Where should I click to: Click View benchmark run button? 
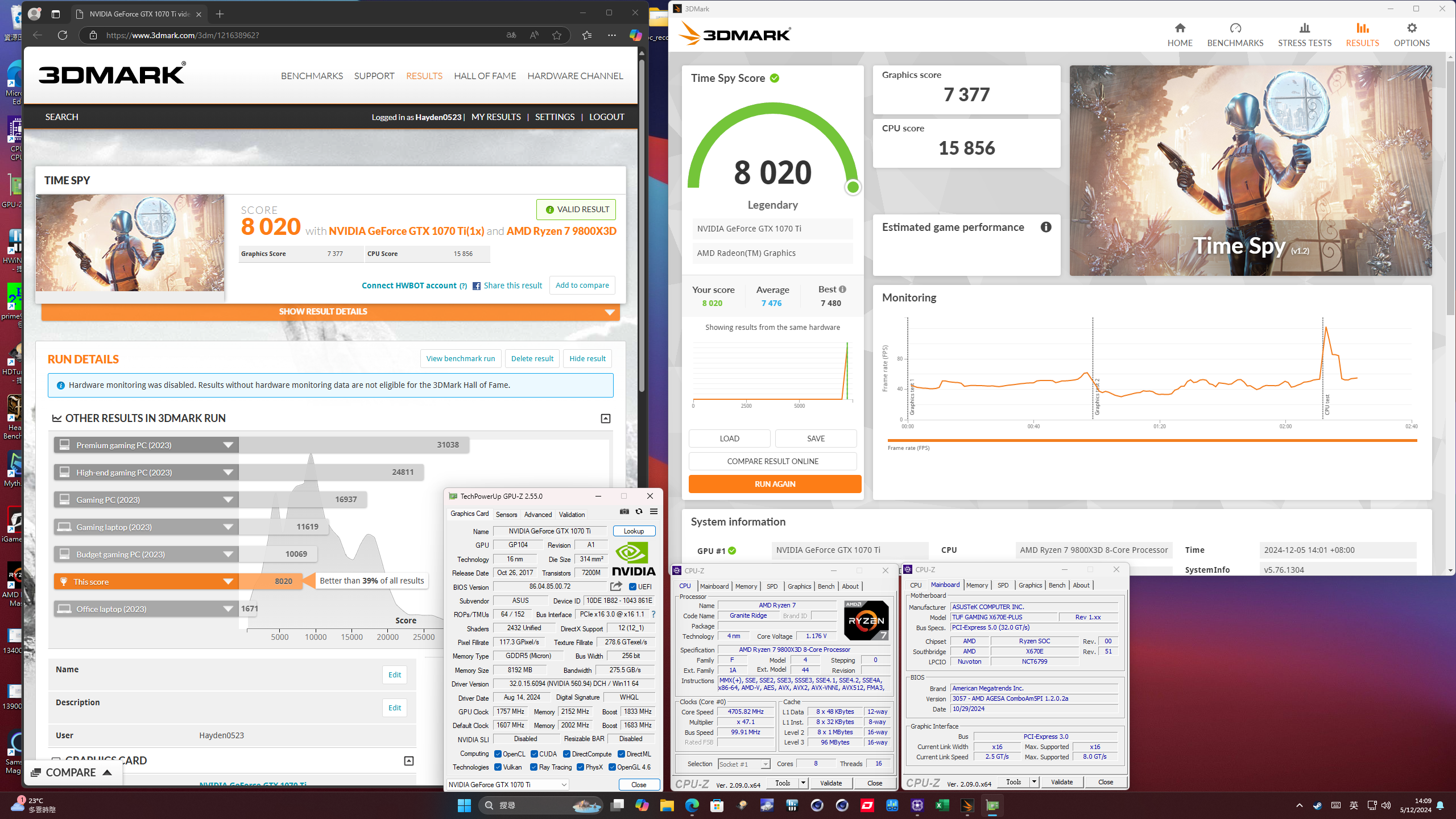pyautogui.click(x=460, y=359)
